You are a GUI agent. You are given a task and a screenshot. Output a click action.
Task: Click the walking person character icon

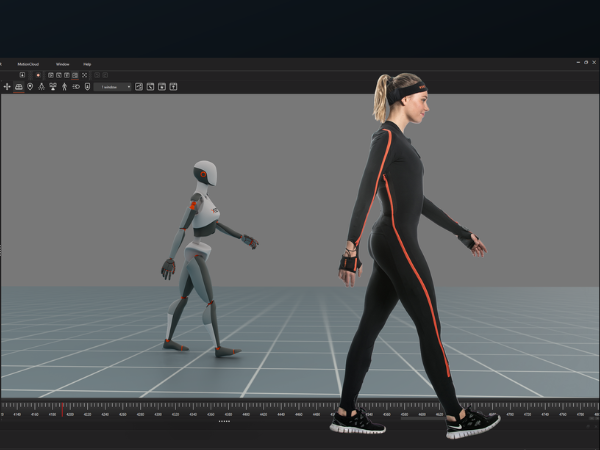click(64, 87)
